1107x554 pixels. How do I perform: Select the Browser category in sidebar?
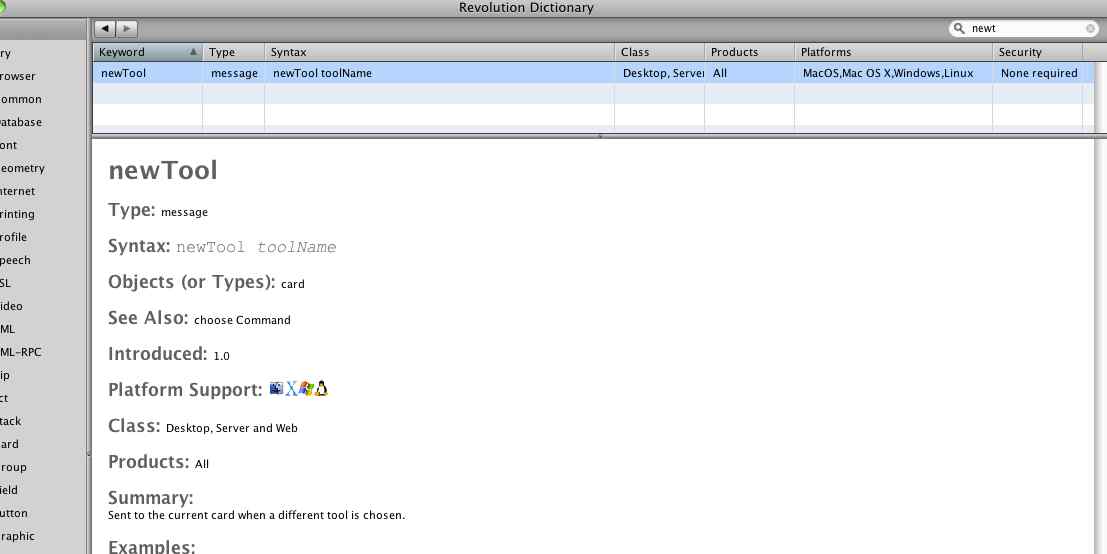[18, 76]
